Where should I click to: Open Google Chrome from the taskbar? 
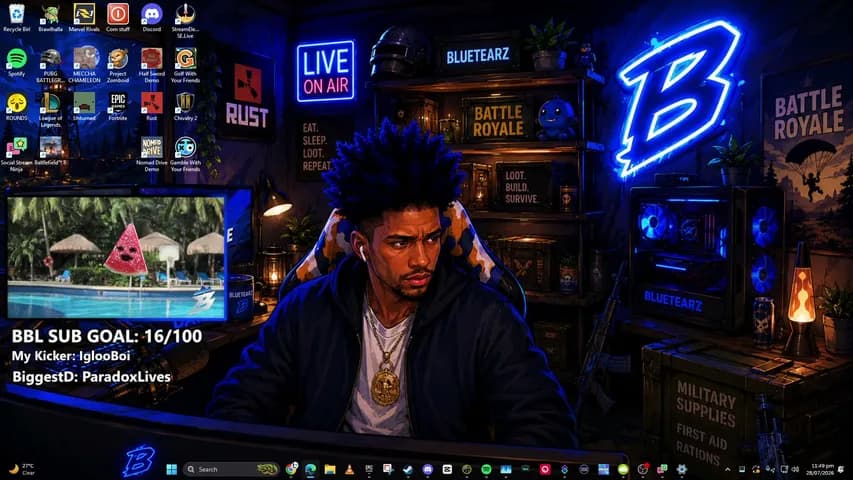coord(292,469)
